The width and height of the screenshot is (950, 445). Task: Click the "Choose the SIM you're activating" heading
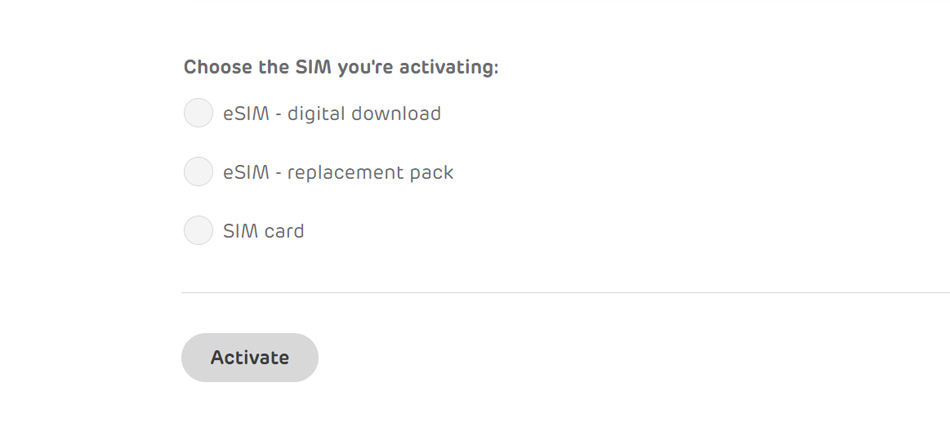(x=341, y=67)
